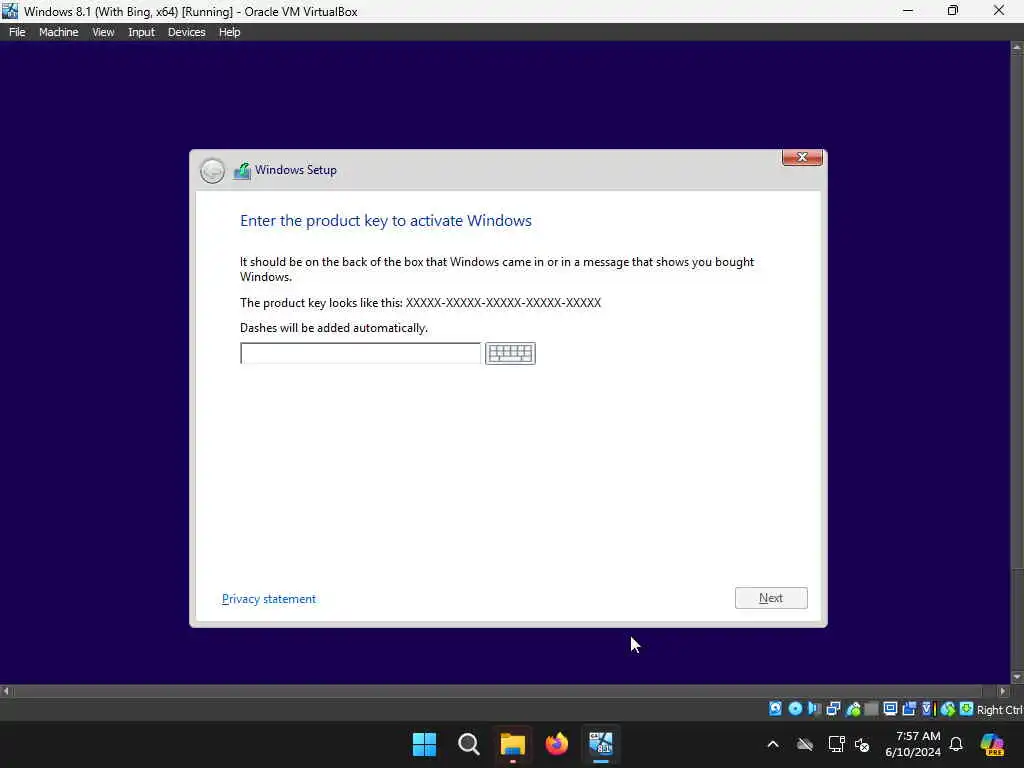
Task: Open the View menu
Action: (x=103, y=32)
